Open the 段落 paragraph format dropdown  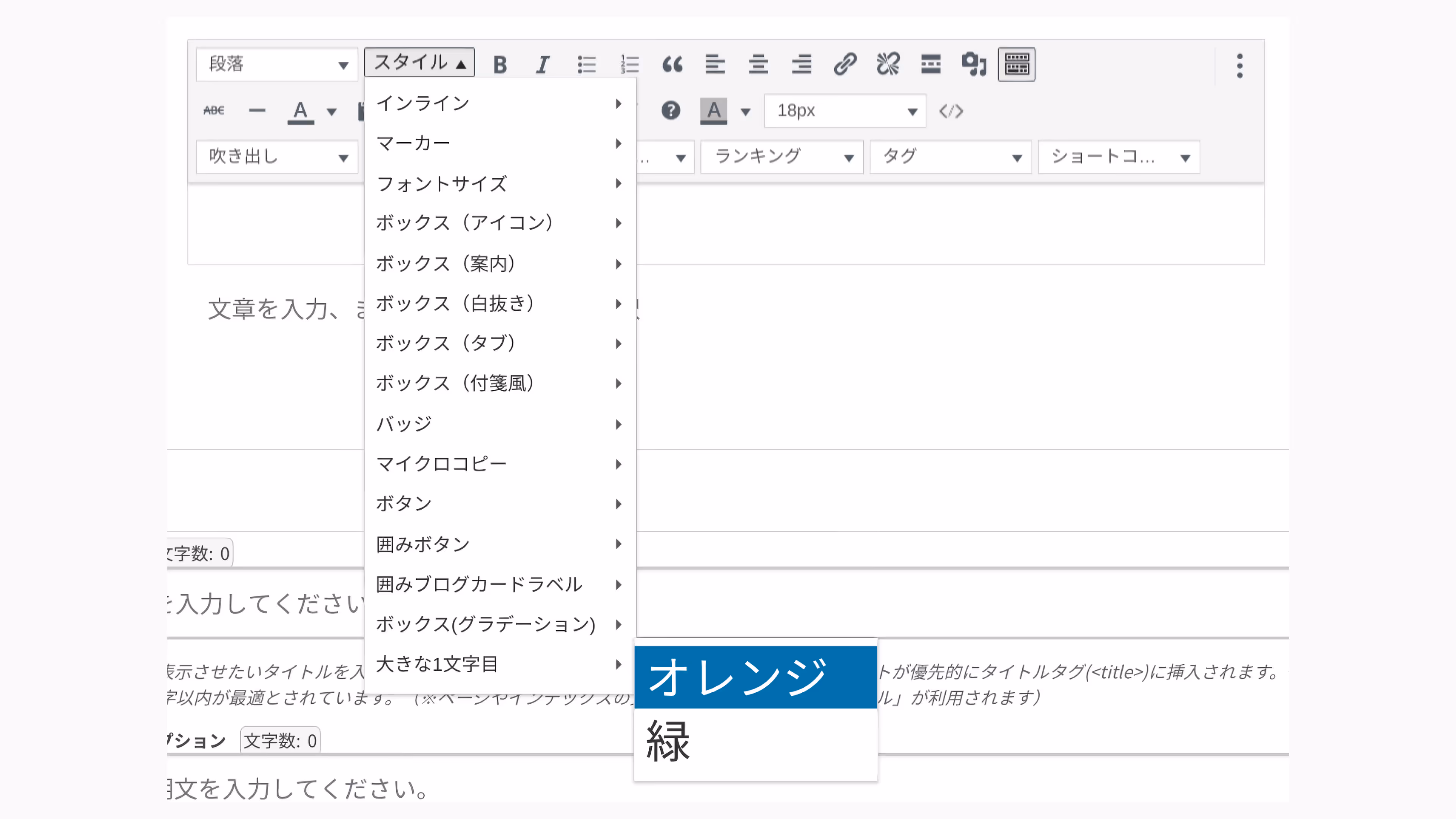pyautogui.click(x=277, y=64)
